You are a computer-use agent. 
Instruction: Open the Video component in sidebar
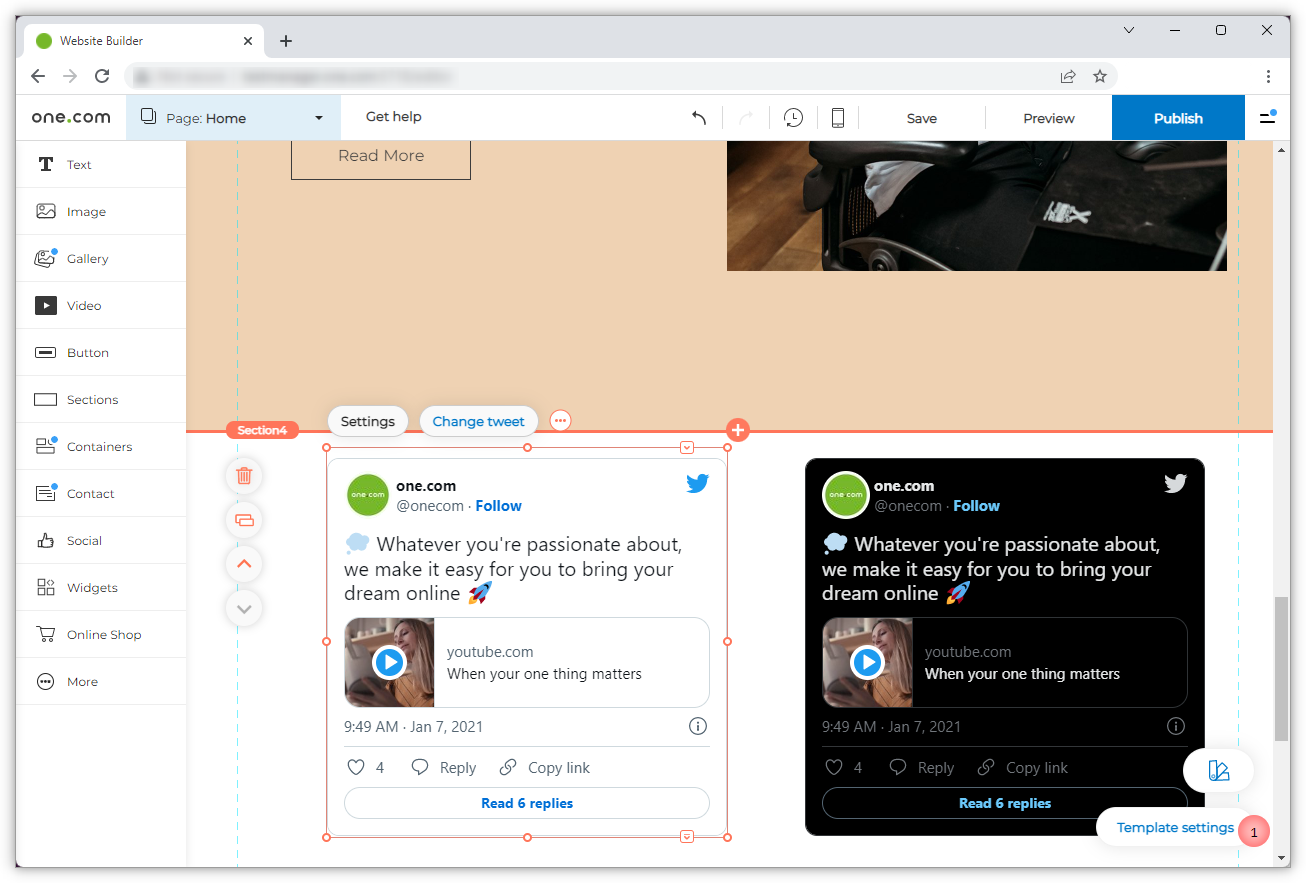pos(101,306)
